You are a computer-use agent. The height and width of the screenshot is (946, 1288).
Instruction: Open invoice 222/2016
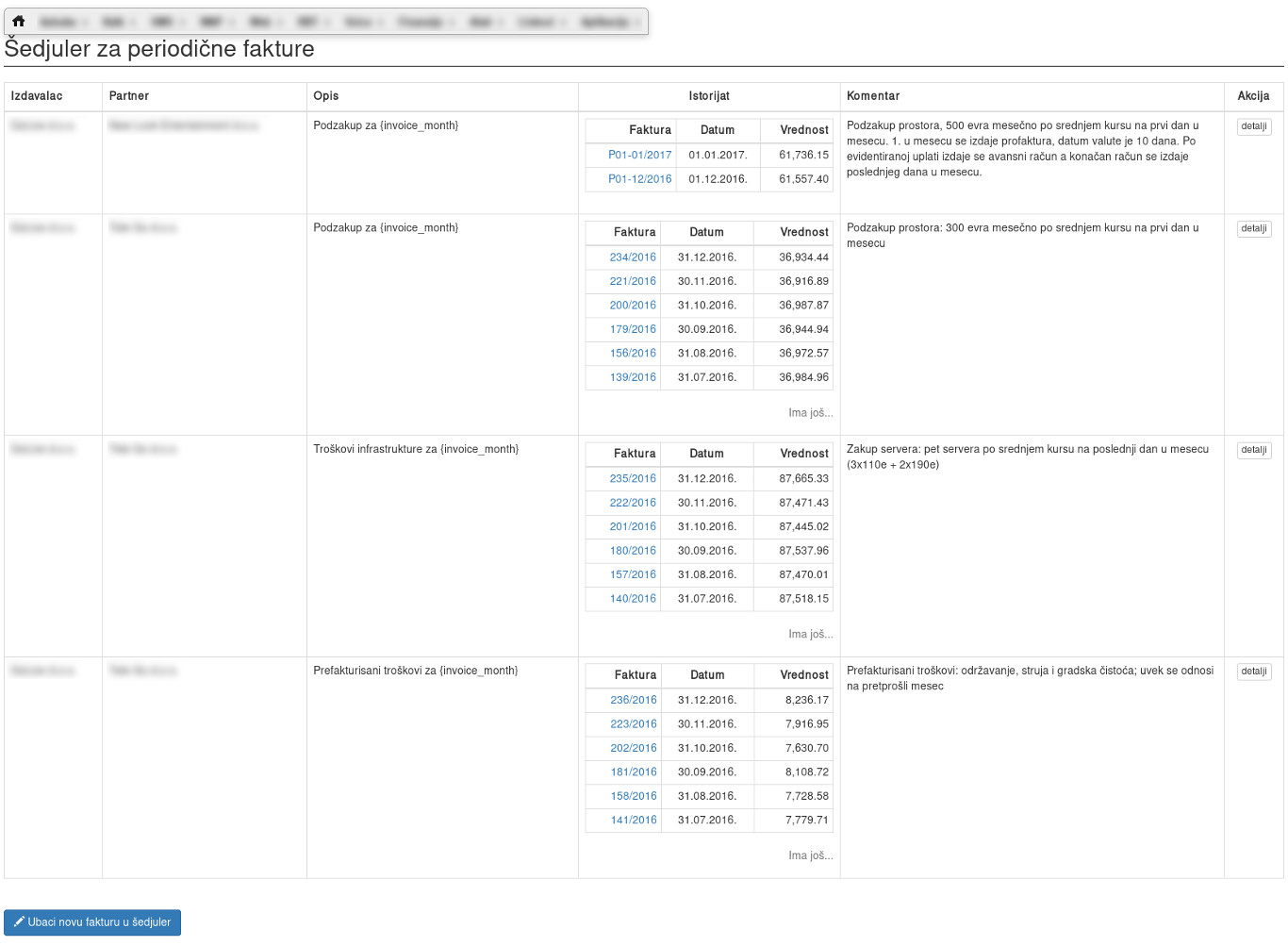633,503
